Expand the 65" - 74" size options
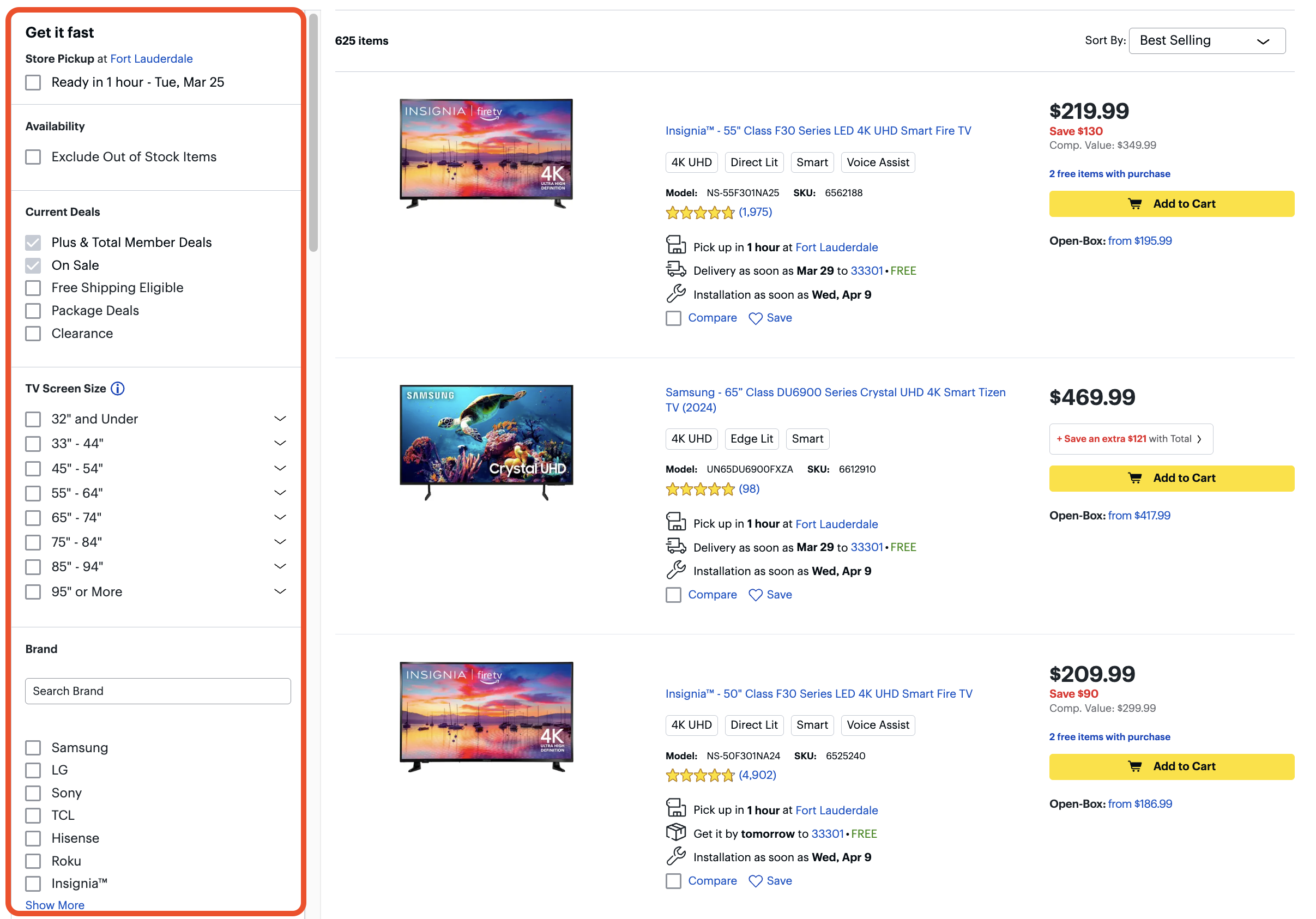 (x=280, y=518)
